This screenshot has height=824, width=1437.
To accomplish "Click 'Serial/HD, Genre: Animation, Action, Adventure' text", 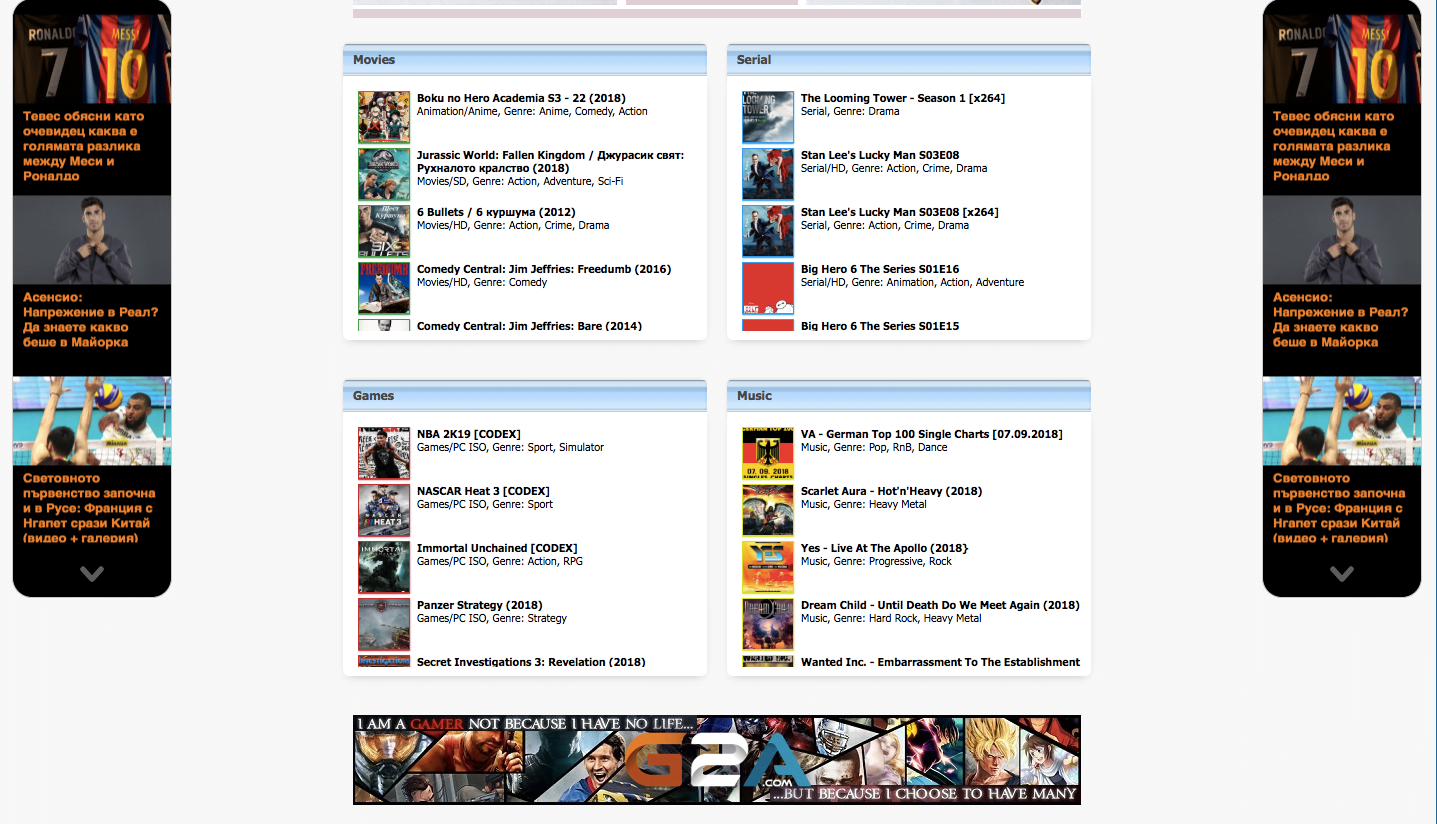I will pos(912,282).
